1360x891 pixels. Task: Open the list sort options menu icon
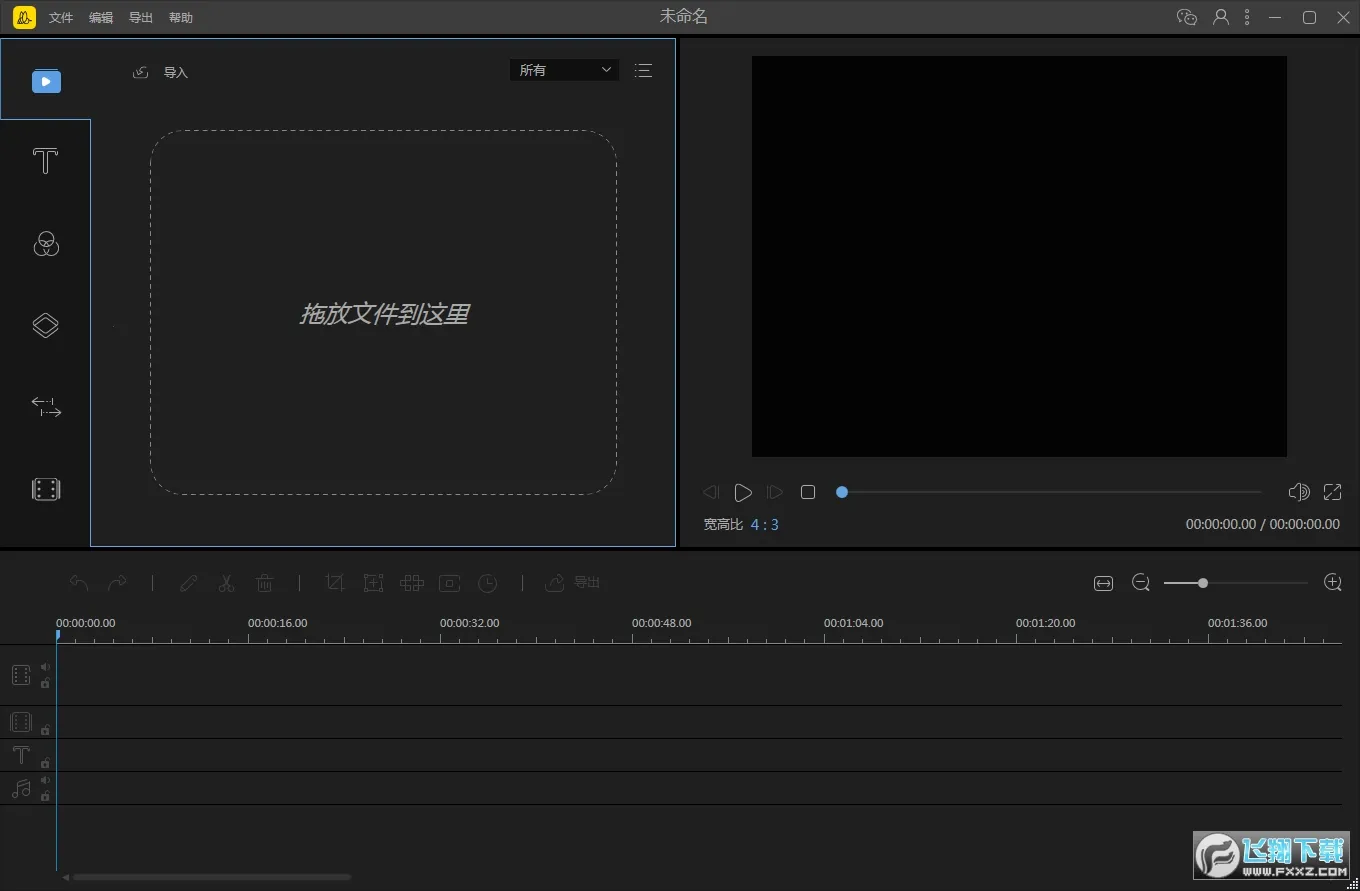pyautogui.click(x=643, y=70)
